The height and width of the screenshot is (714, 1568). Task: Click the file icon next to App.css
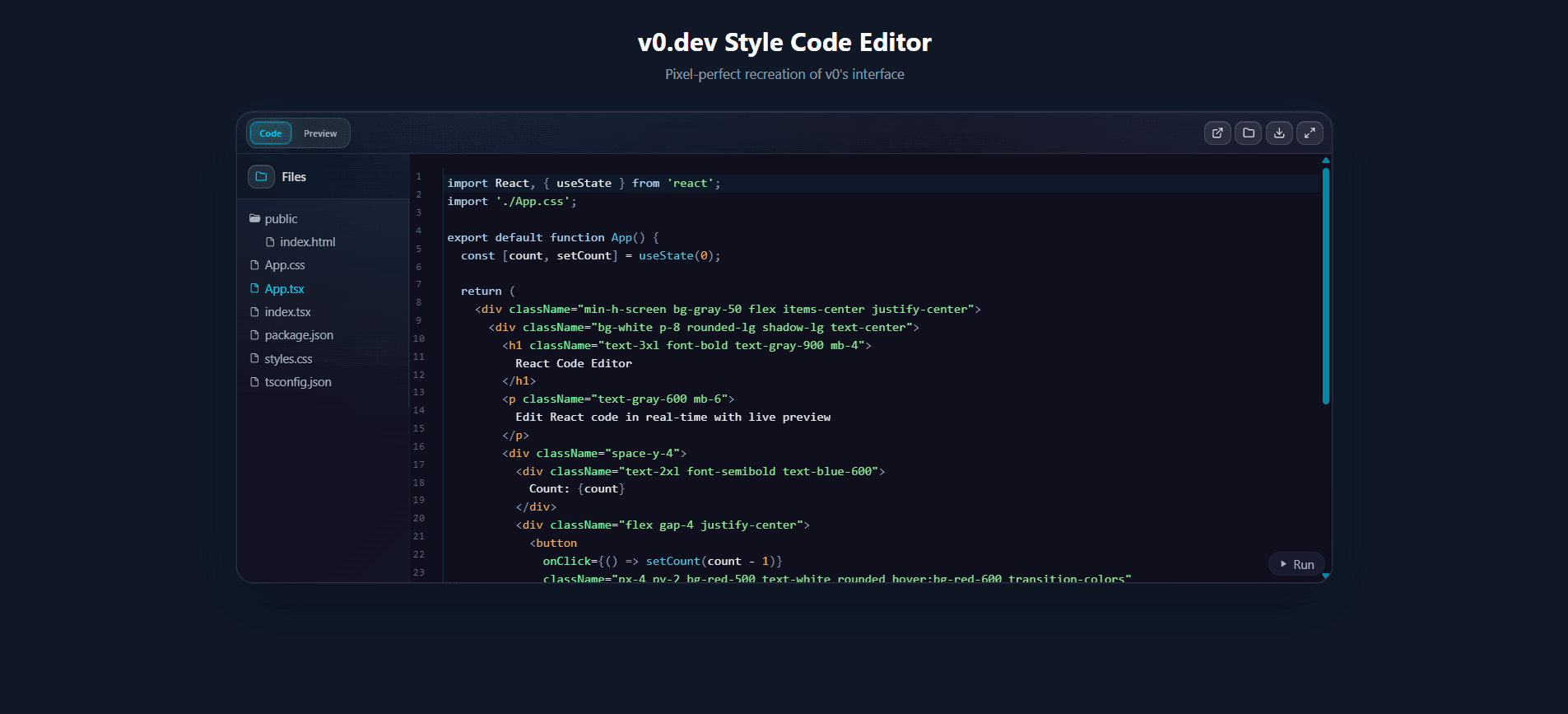pos(254,264)
